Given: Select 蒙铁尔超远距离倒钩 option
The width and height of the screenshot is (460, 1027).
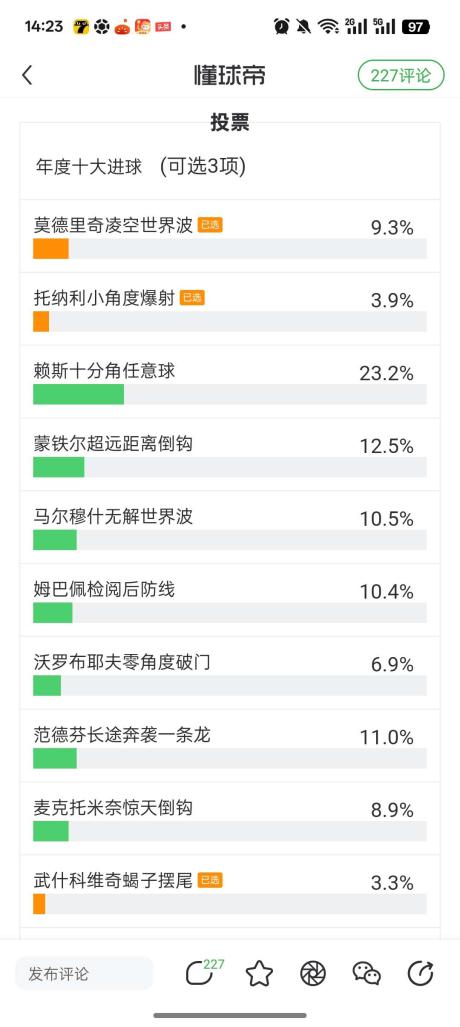Looking at the screenshot, I should [230, 455].
